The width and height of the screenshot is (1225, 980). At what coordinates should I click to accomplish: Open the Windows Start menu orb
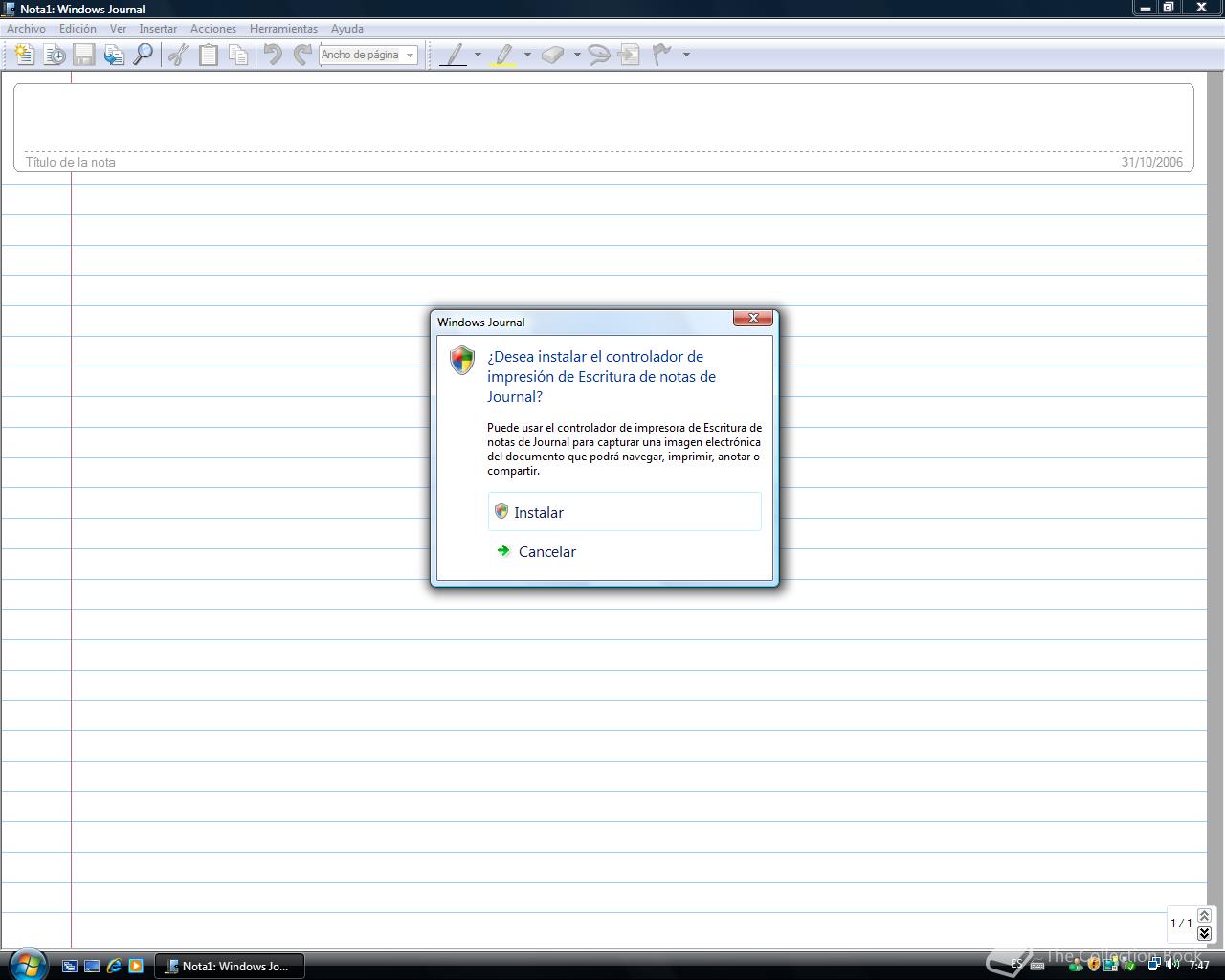[x=27, y=964]
